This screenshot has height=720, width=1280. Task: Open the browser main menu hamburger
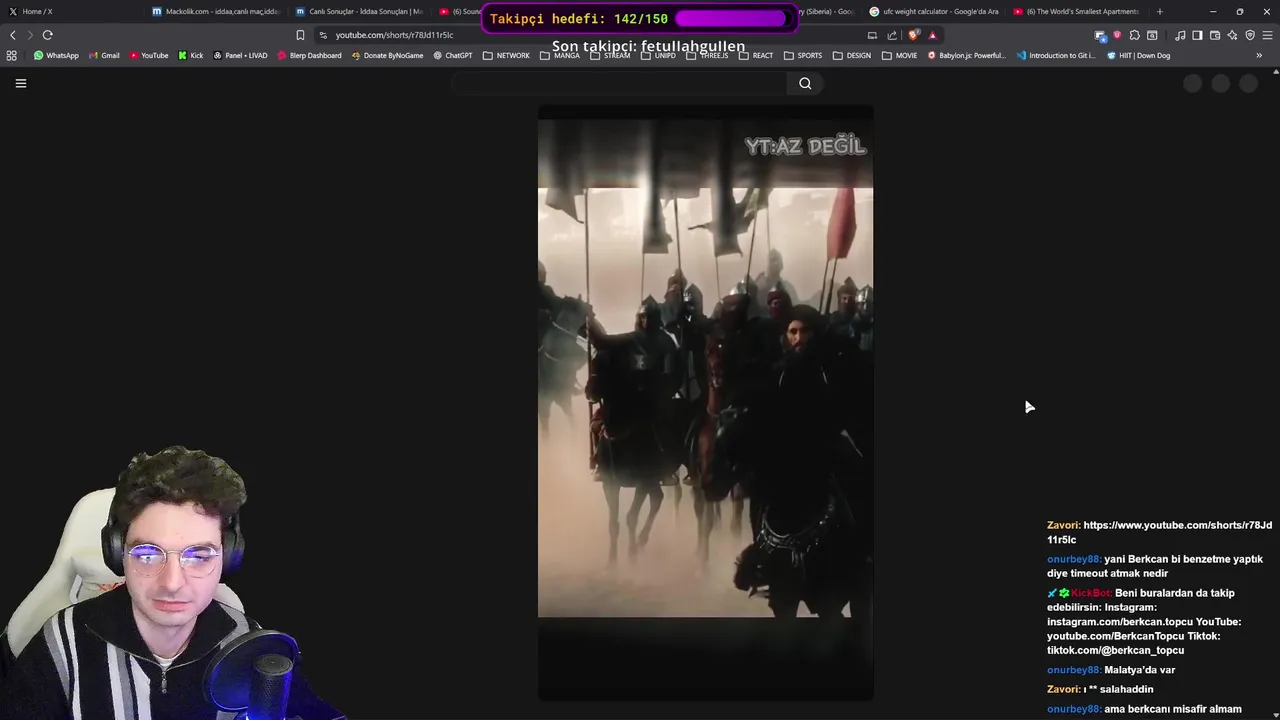(x=1267, y=35)
